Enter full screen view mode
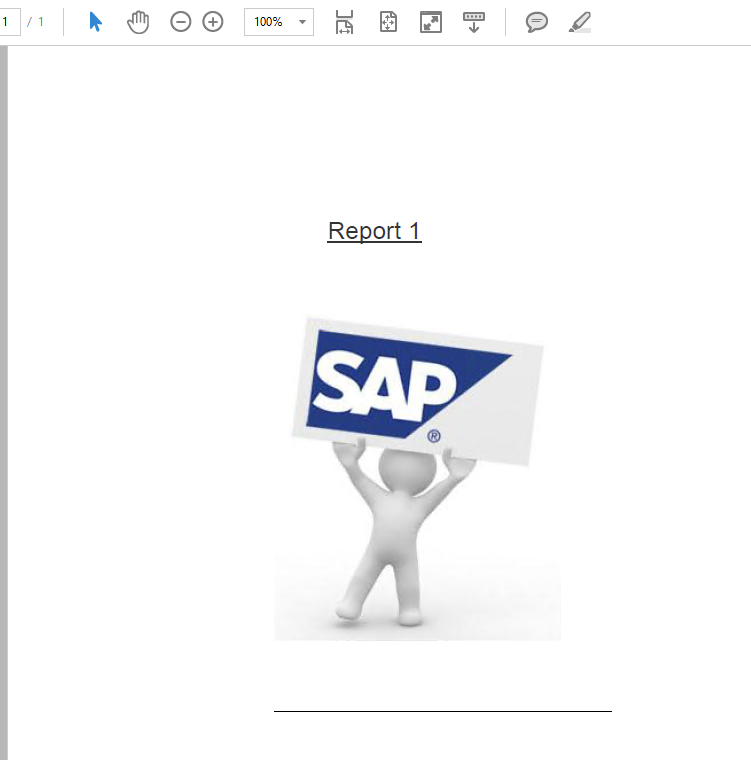This screenshot has width=751, height=760. (x=431, y=21)
